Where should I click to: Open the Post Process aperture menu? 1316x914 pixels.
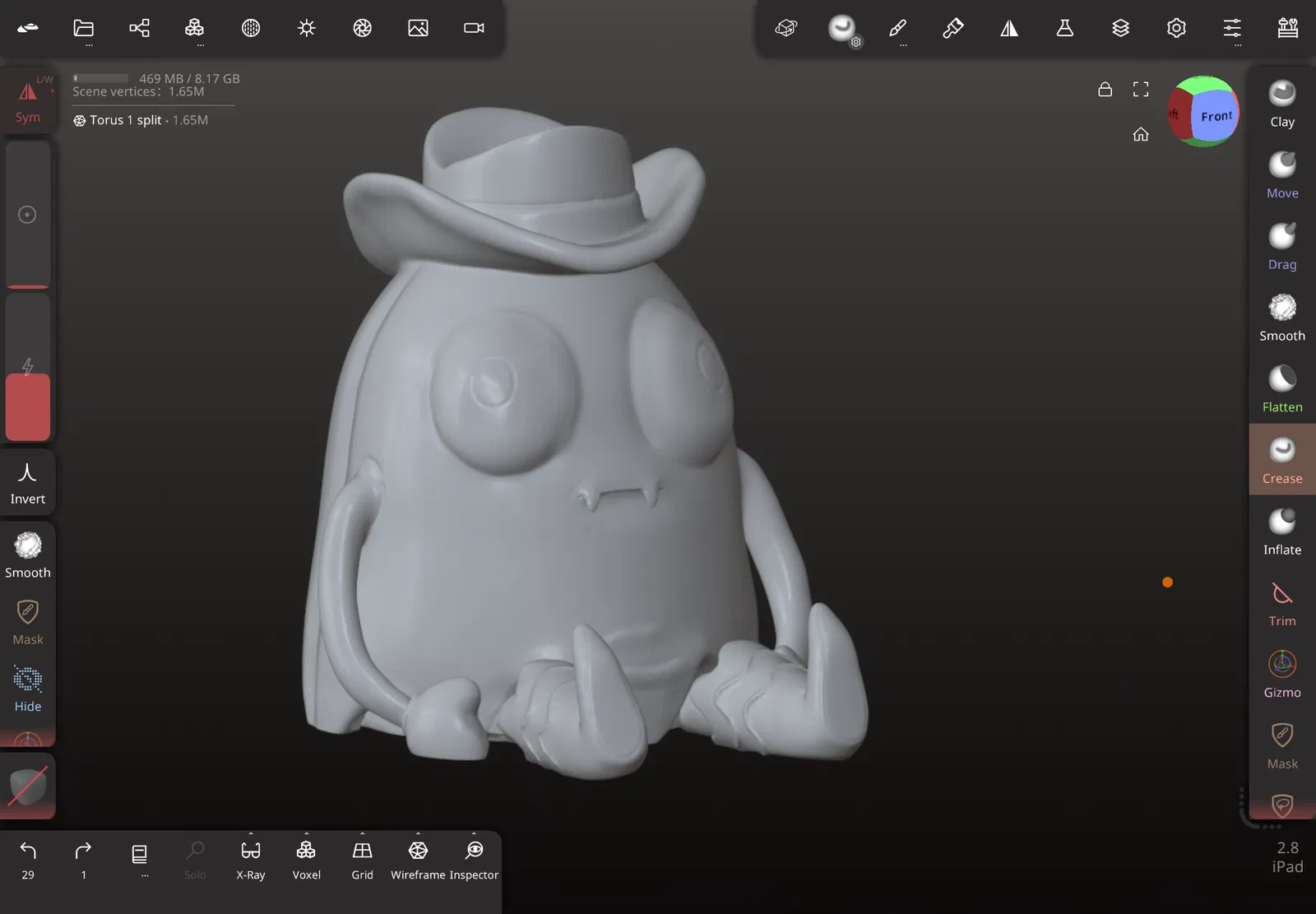pyautogui.click(x=363, y=28)
